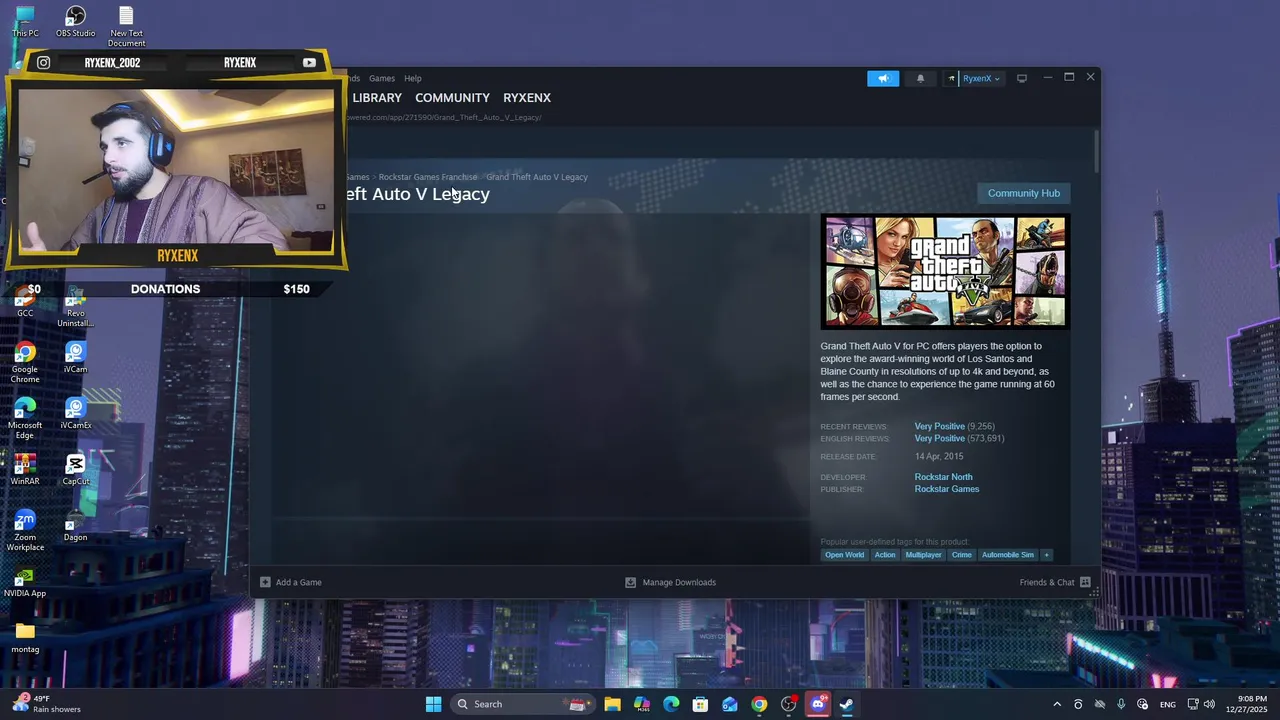Viewport: 1280px width, 720px height.
Task: Switch to Discord taskbar icon
Action: coord(818,704)
